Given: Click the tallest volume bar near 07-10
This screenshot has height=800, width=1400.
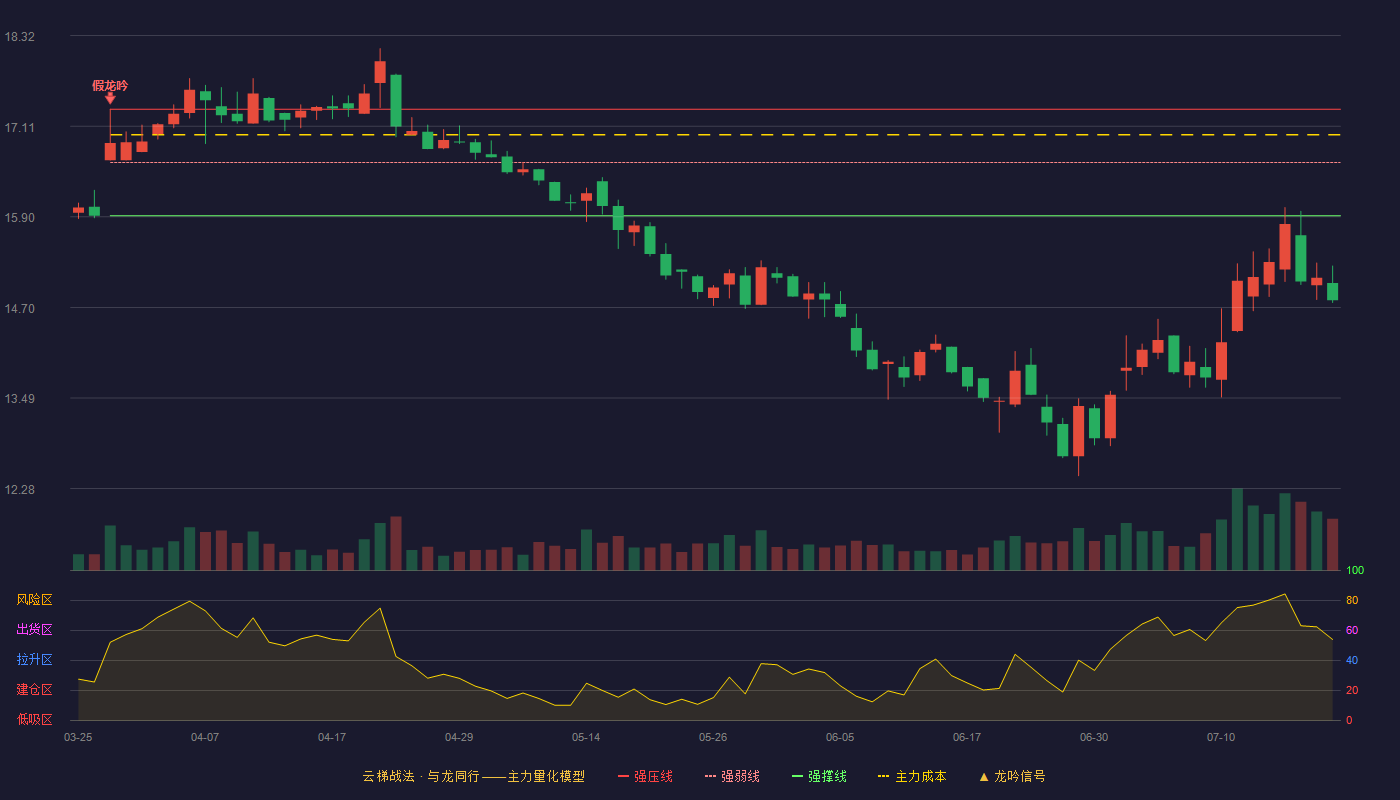Looking at the screenshot, I should pos(1237,529).
